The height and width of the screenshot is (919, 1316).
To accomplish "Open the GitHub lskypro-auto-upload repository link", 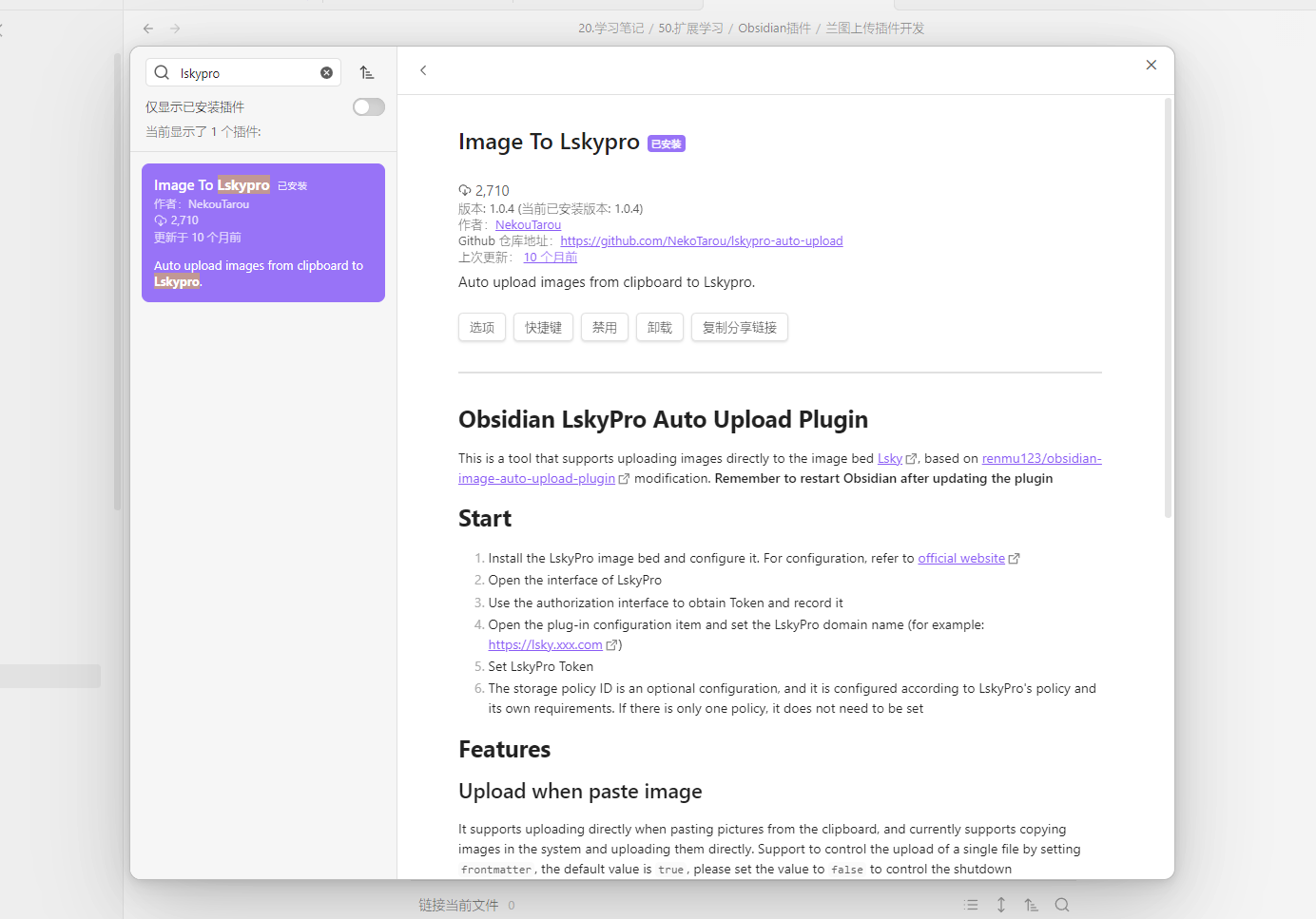I will tap(702, 241).
